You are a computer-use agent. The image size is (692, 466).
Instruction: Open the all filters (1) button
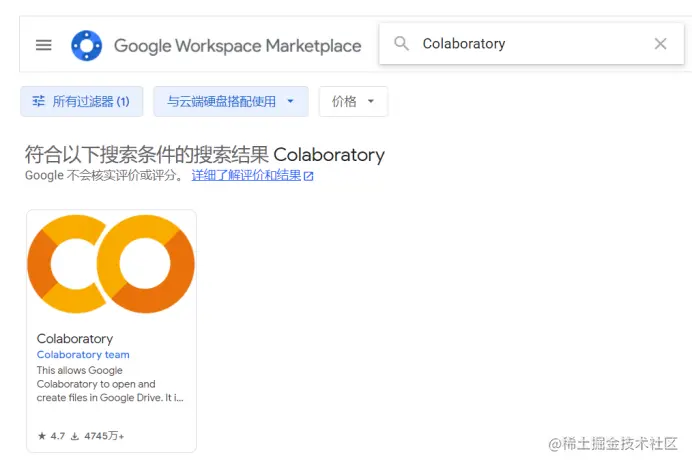pos(82,101)
